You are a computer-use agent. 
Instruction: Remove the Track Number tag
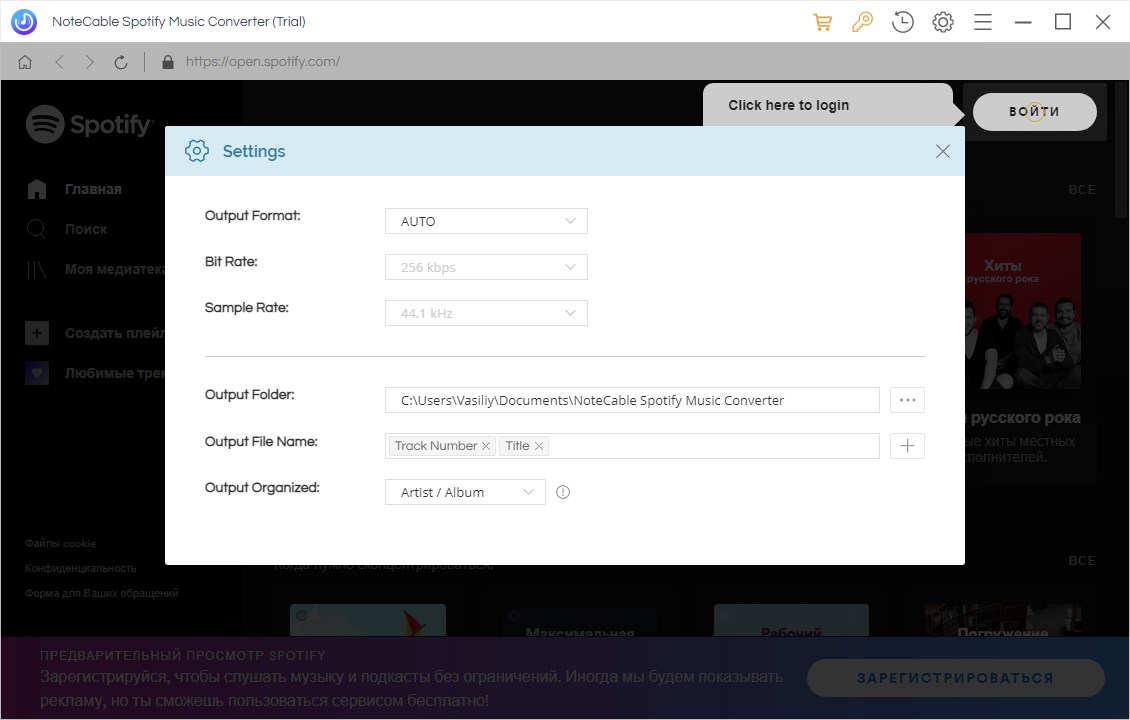(486, 446)
